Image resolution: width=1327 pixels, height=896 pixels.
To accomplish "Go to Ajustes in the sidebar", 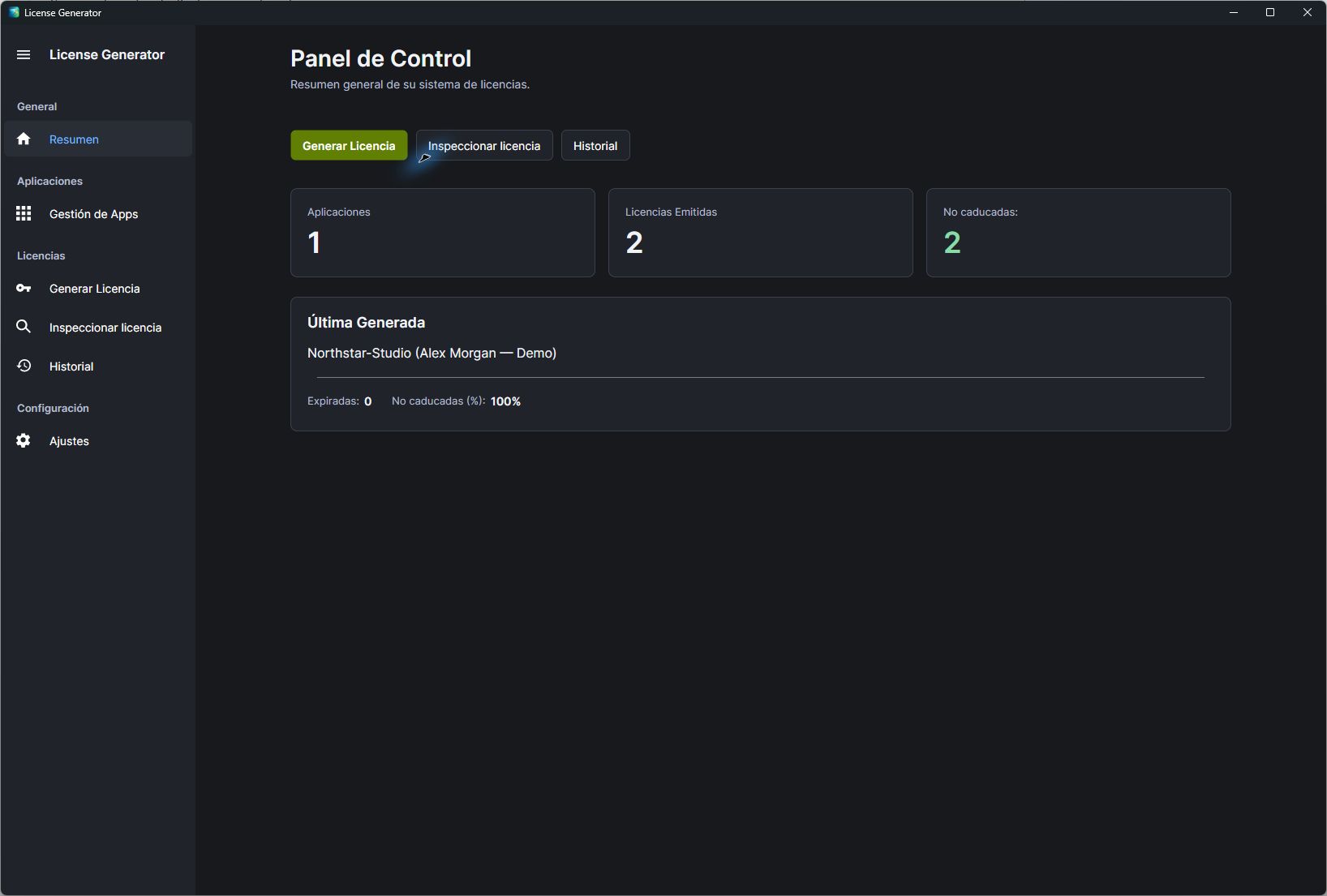I will tap(98, 440).
